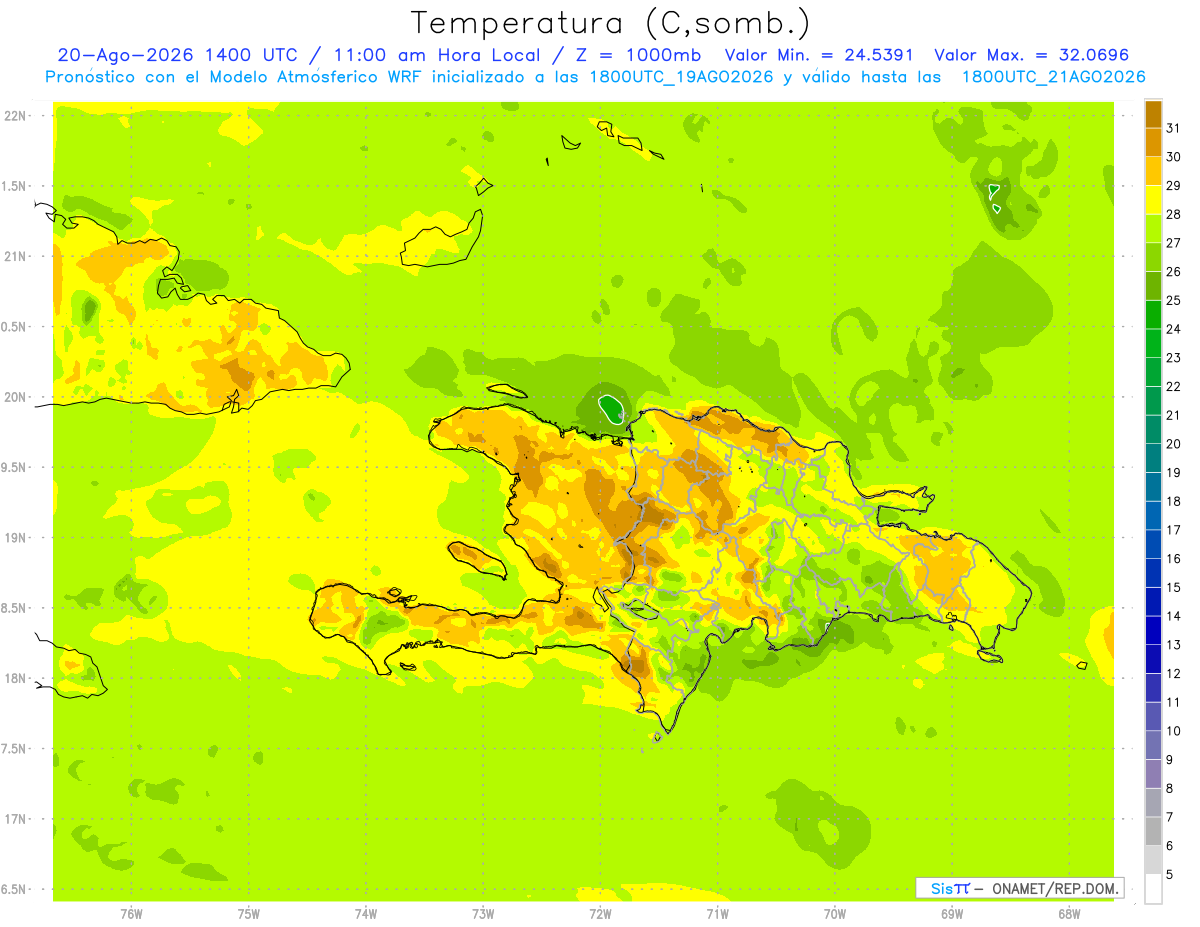Click the legend color between 30 and 31
Image resolution: width=1200 pixels, height=927 pixels.
coord(1153,142)
